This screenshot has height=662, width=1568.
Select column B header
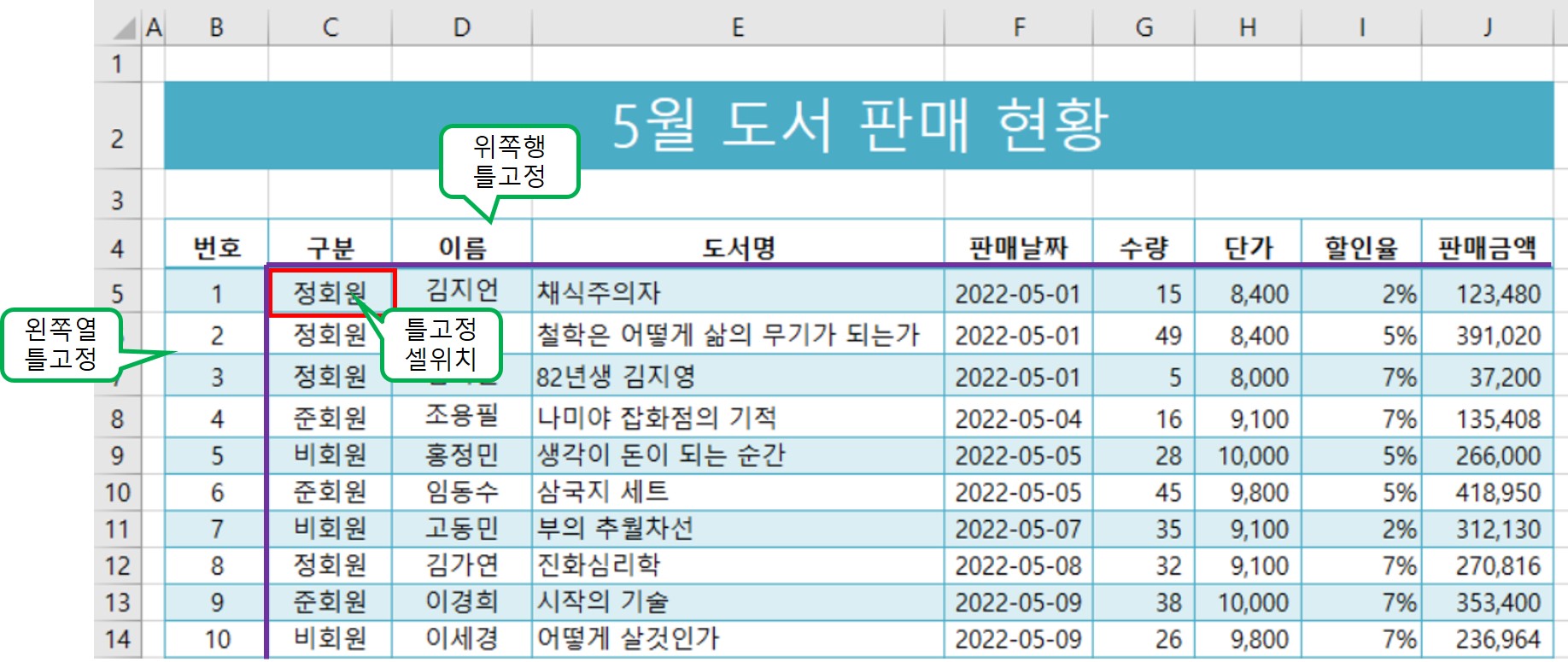pyautogui.click(x=217, y=28)
